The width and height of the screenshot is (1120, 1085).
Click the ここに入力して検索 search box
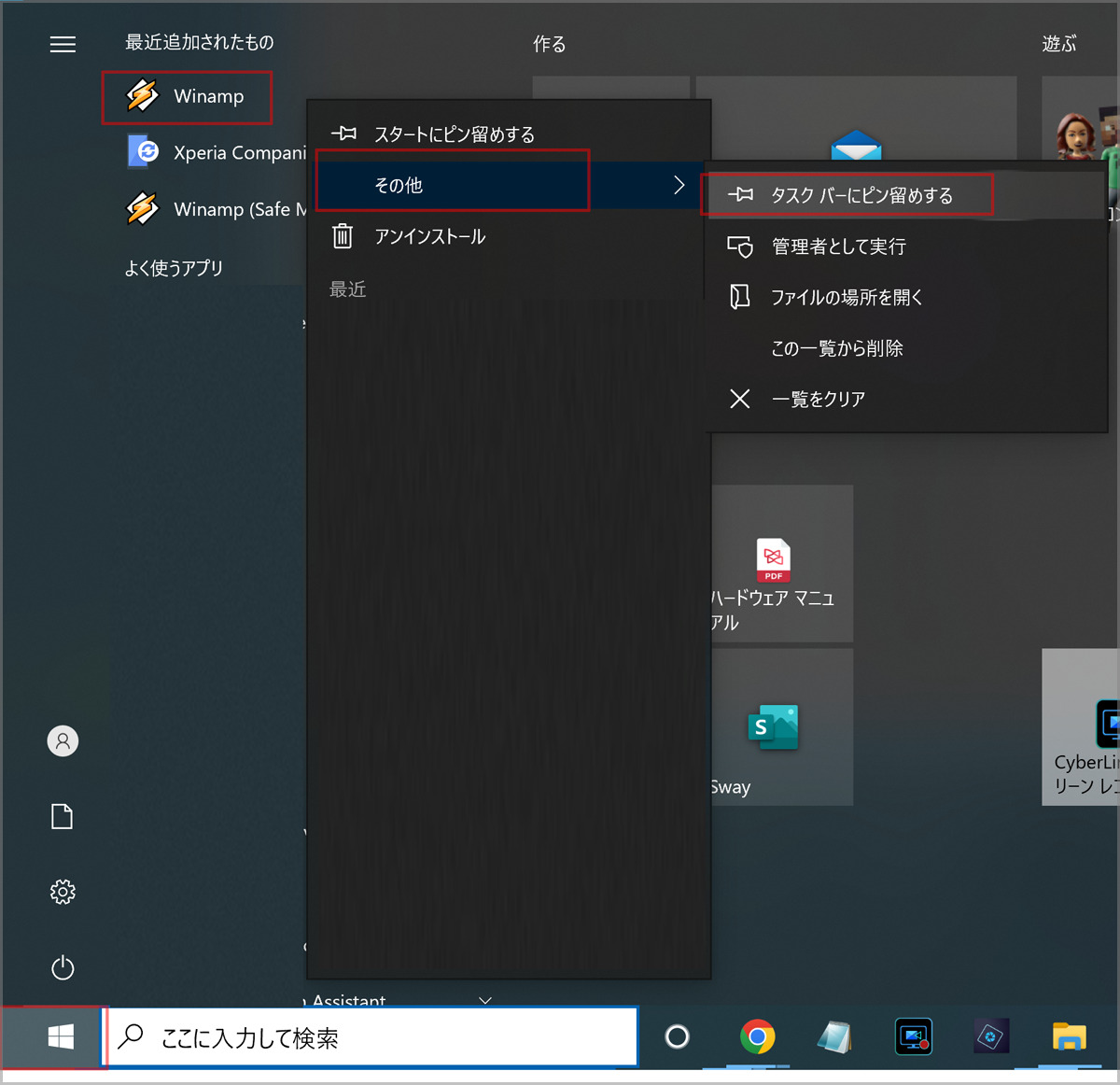pos(371,1036)
